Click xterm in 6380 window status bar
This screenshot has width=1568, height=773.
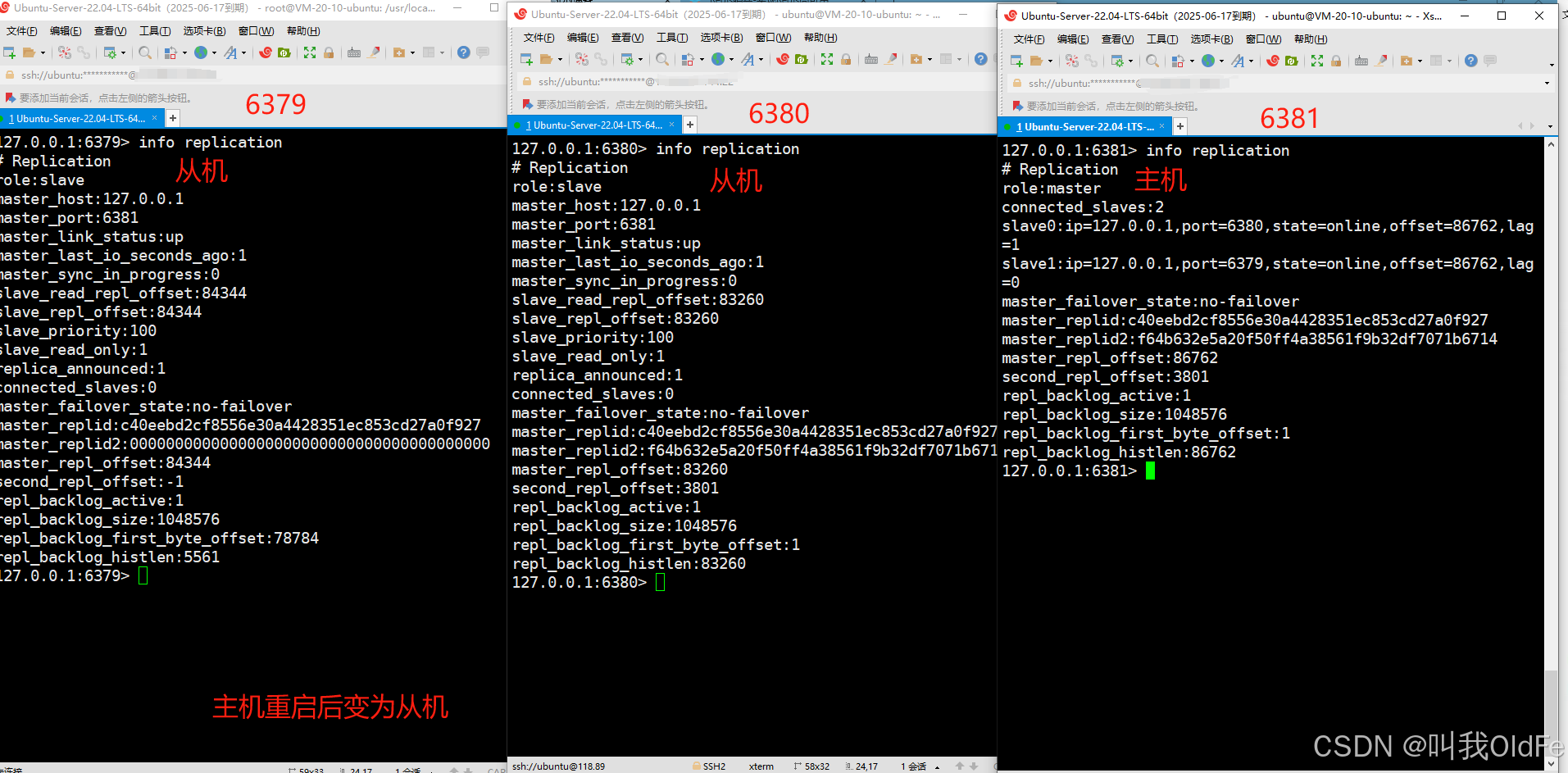click(x=761, y=766)
